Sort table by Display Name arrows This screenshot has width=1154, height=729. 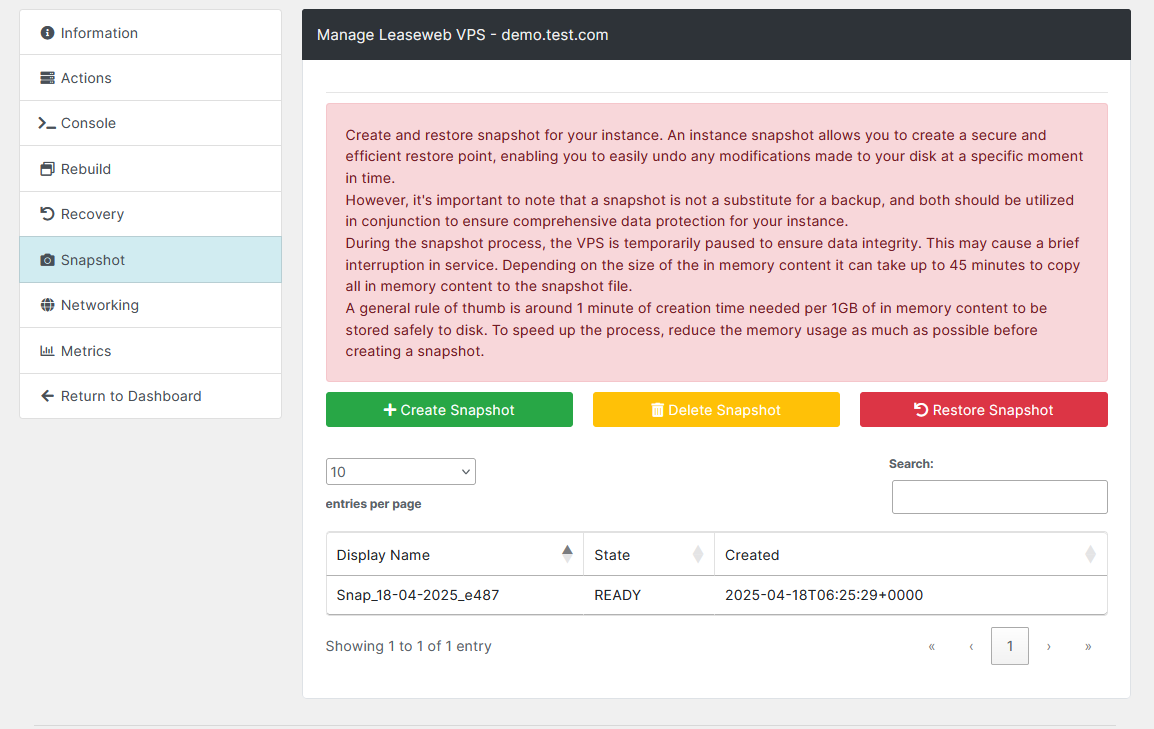point(567,554)
